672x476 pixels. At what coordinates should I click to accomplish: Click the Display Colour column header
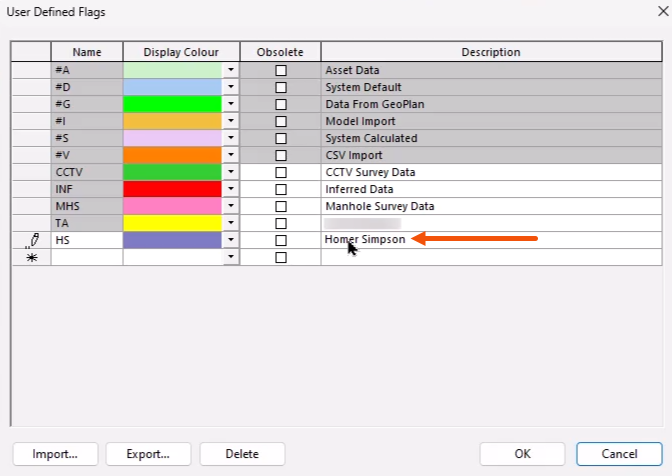tap(181, 52)
